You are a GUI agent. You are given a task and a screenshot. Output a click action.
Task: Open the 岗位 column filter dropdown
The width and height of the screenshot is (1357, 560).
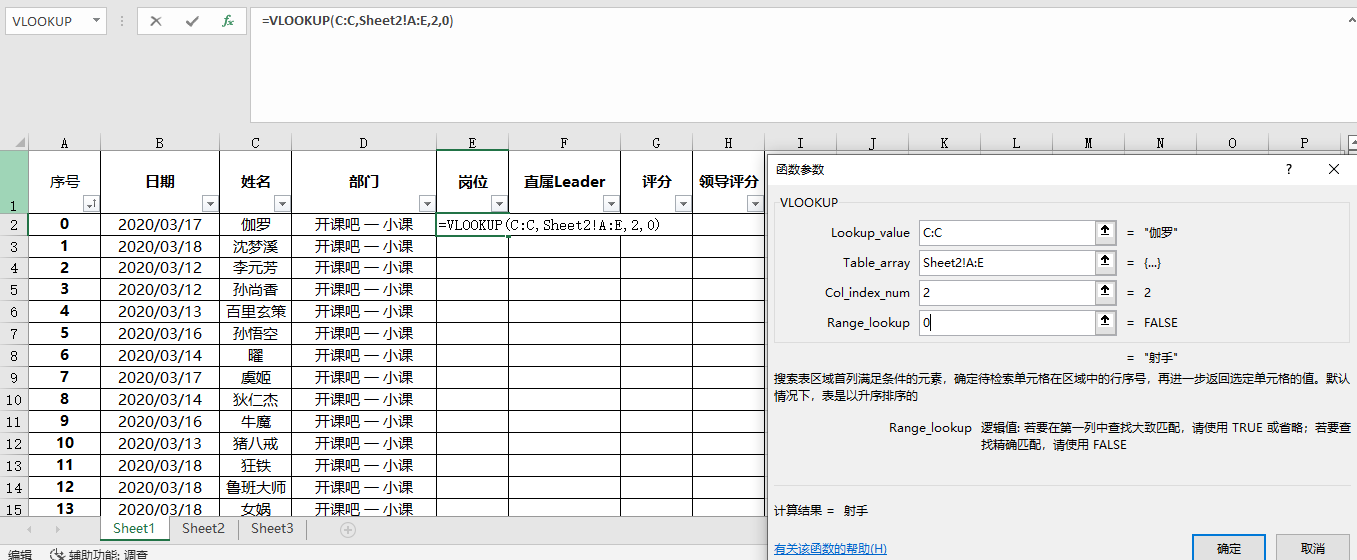(499, 204)
